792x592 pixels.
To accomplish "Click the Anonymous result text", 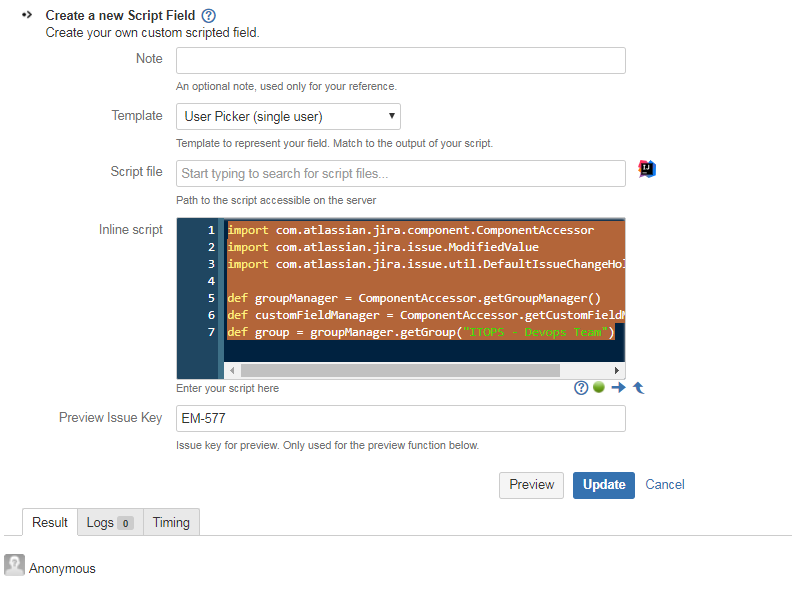I will tap(62, 568).
